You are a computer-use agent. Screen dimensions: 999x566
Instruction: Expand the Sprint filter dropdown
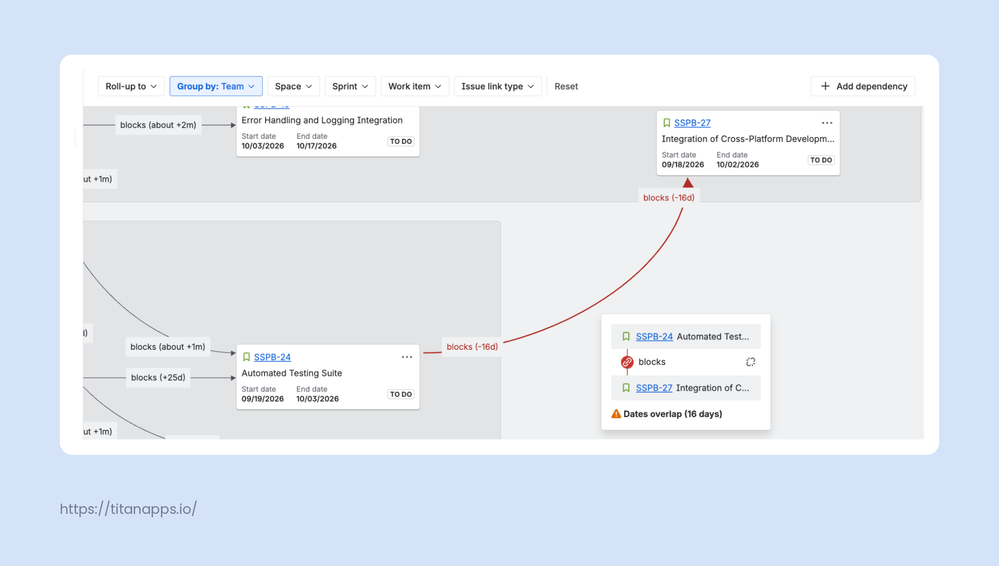point(350,86)
